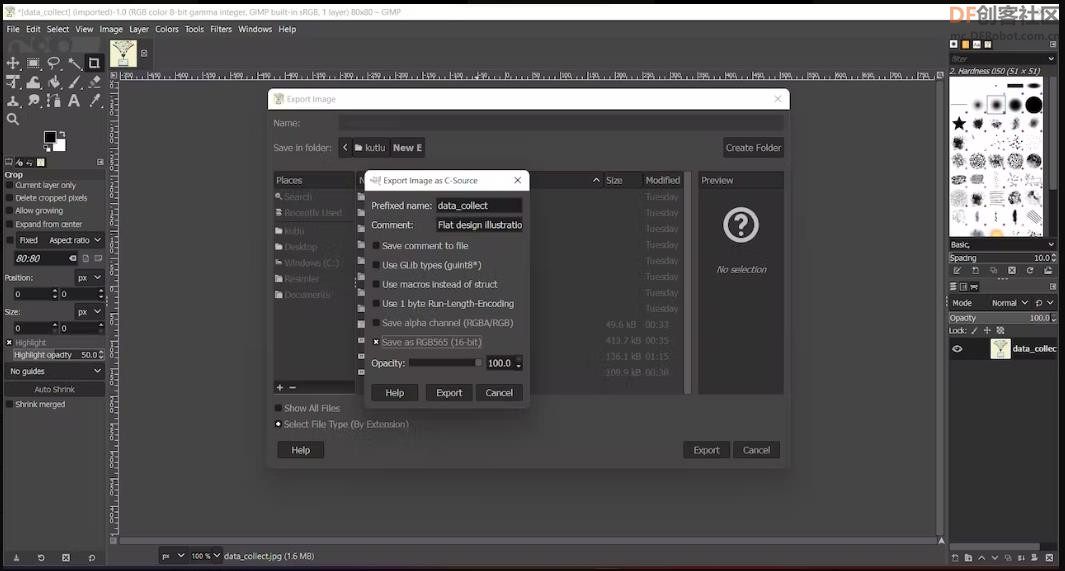Select the Color Picker eyedropper tool
1065x571 pixels.
[94, 101]
